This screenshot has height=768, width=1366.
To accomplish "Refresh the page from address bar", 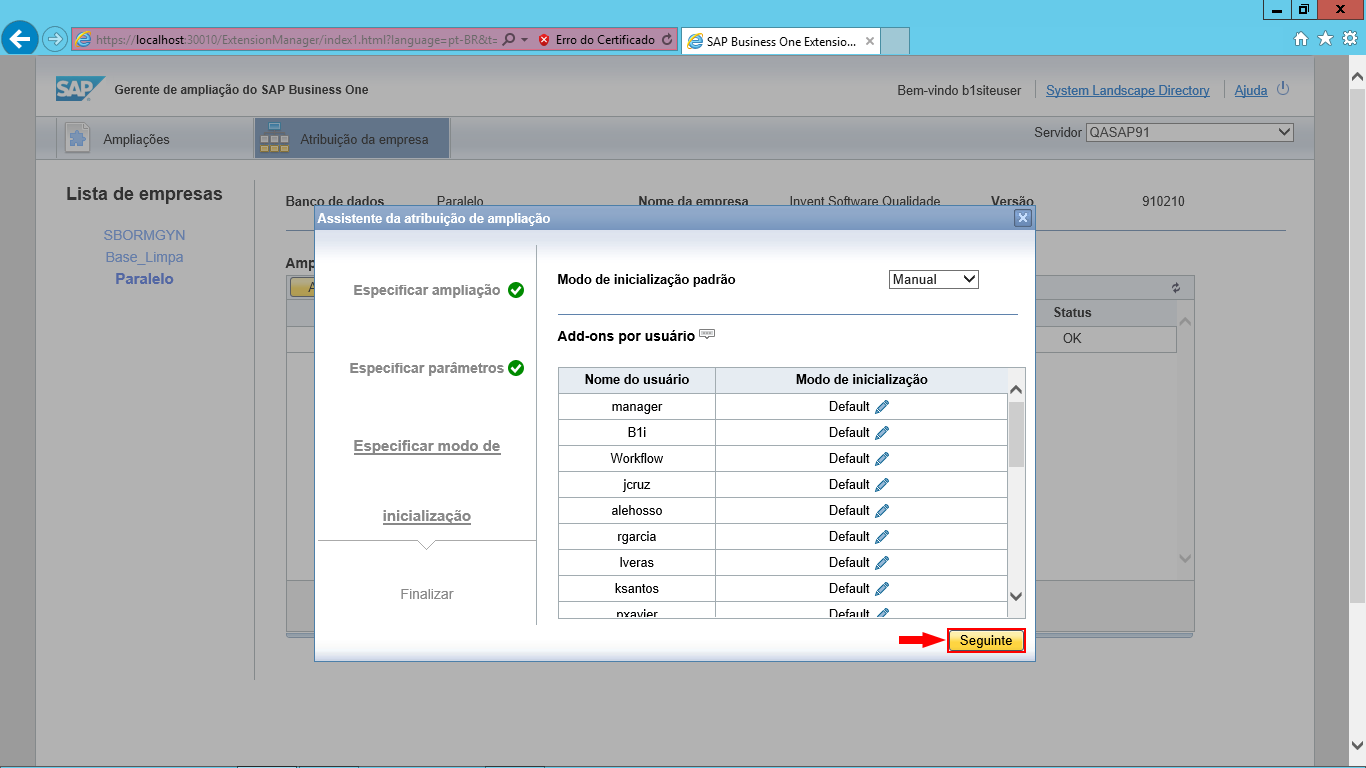I will [x=667, y=40].
